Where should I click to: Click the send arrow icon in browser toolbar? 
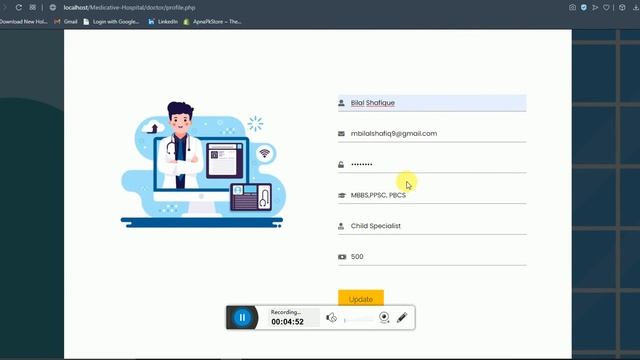coord(595,7)
